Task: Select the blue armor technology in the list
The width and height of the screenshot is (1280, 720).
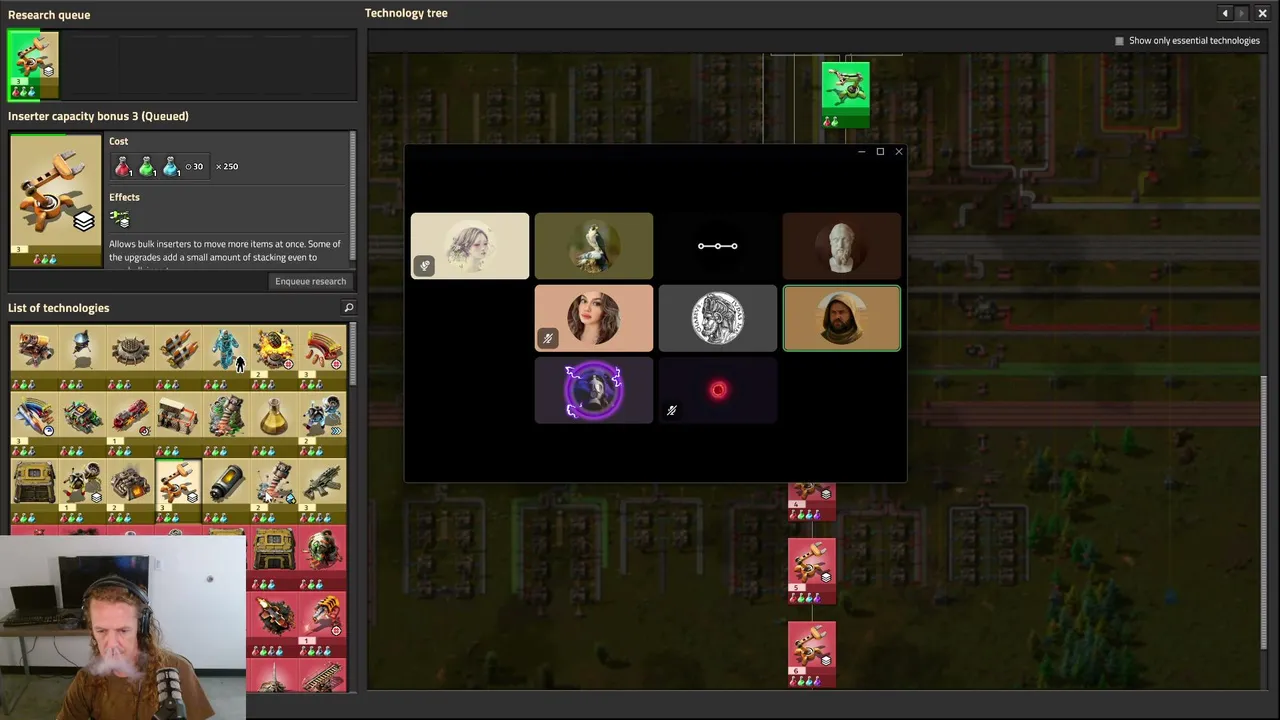Action: pos(226,357)
